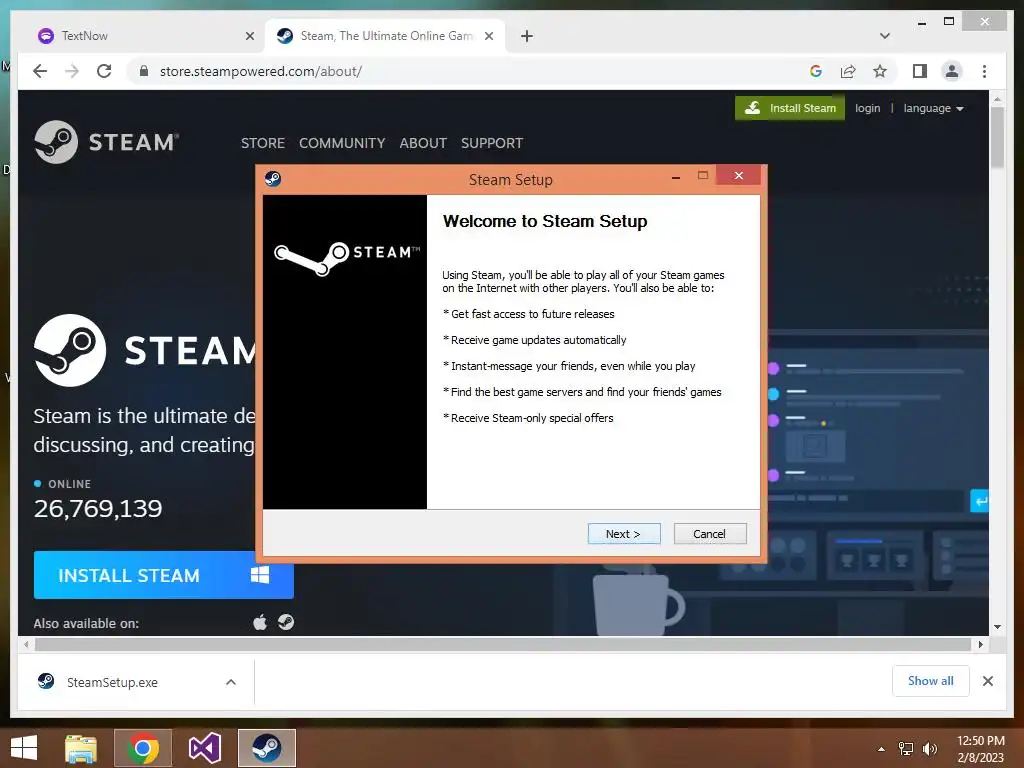This screenshot has width=1024, height=768.
Task: Click the horizontal page scrollbar
Action: pos(503,645)
